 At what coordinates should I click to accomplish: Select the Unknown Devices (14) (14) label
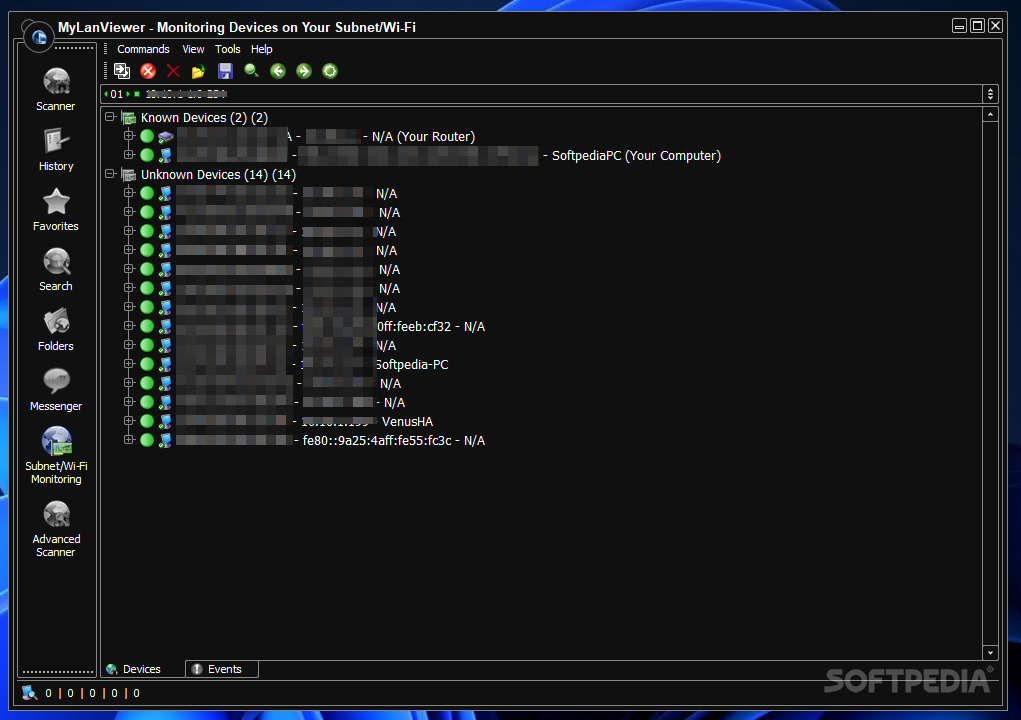pyautogui.click(x=218, y=174)
